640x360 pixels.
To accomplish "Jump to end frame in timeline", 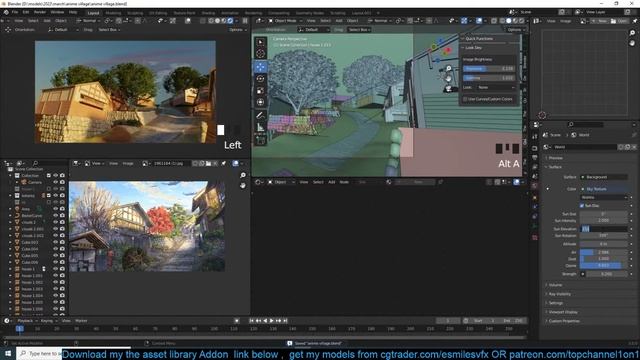I will click(x=285, y=321).
